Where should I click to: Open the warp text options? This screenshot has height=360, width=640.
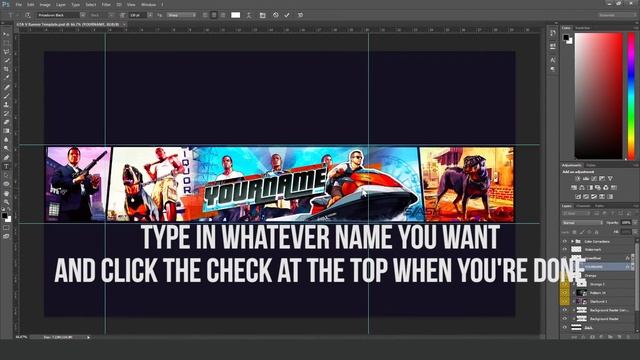pos(249,15)
